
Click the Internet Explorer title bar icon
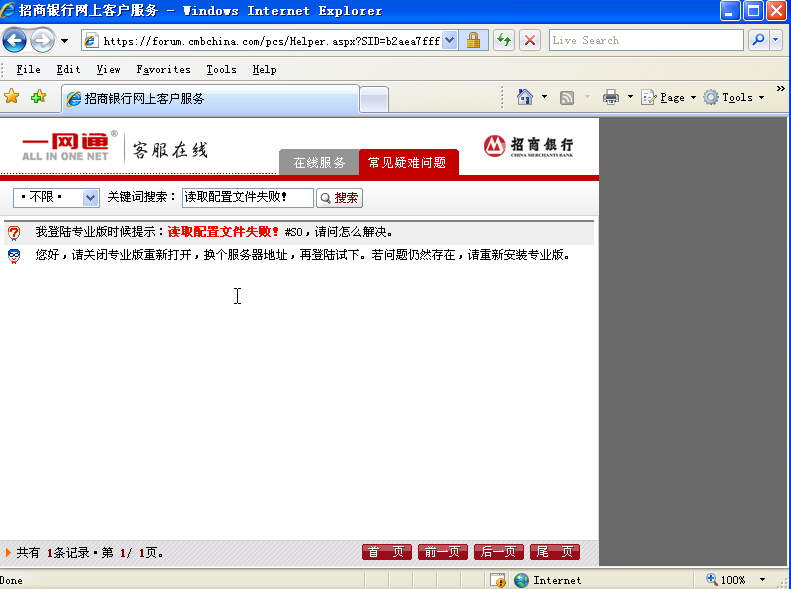pos(8,10)
